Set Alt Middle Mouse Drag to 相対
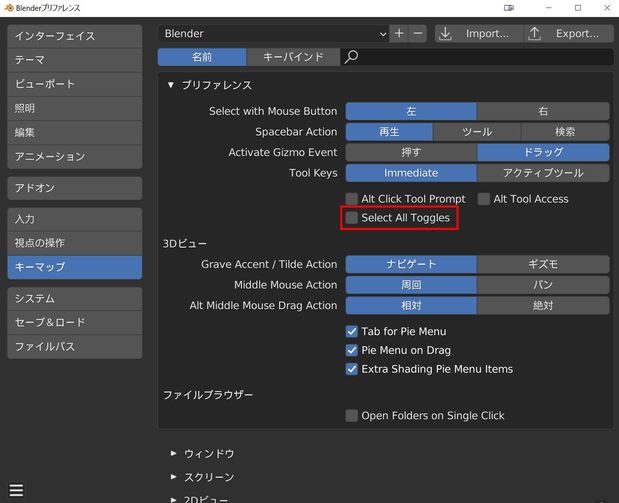Screen dimensions: 619x503 pyautogui.click(x=411, y=305)
